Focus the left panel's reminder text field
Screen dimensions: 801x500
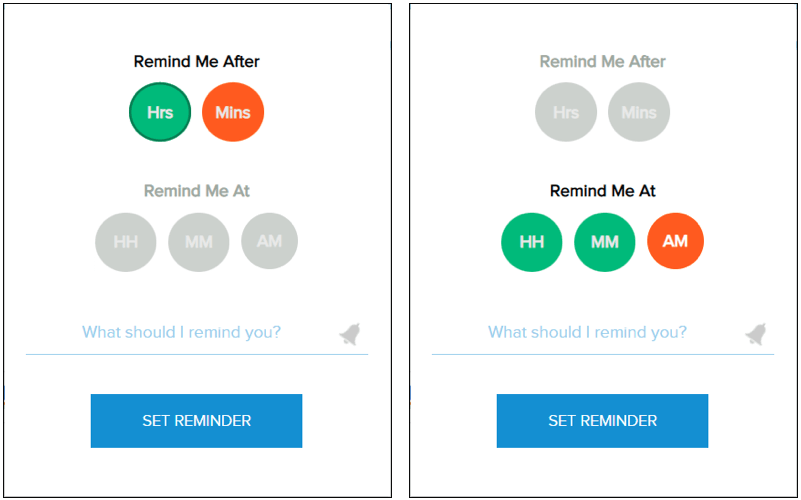coord(181,332)
